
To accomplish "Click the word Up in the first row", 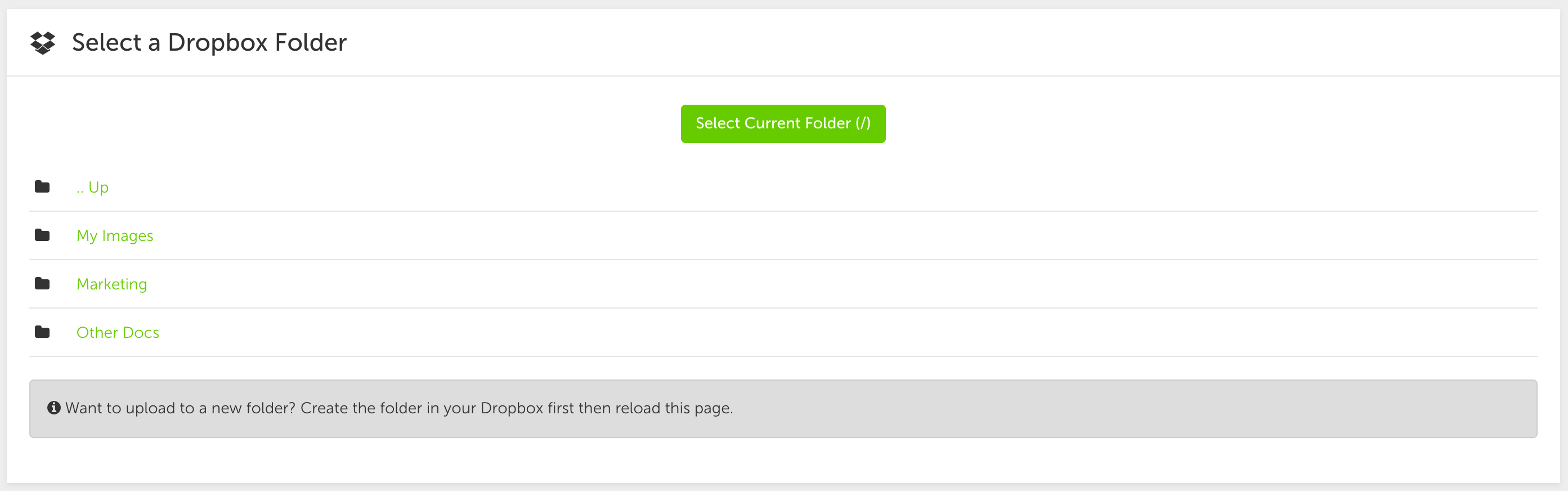I will coord(98,187).
